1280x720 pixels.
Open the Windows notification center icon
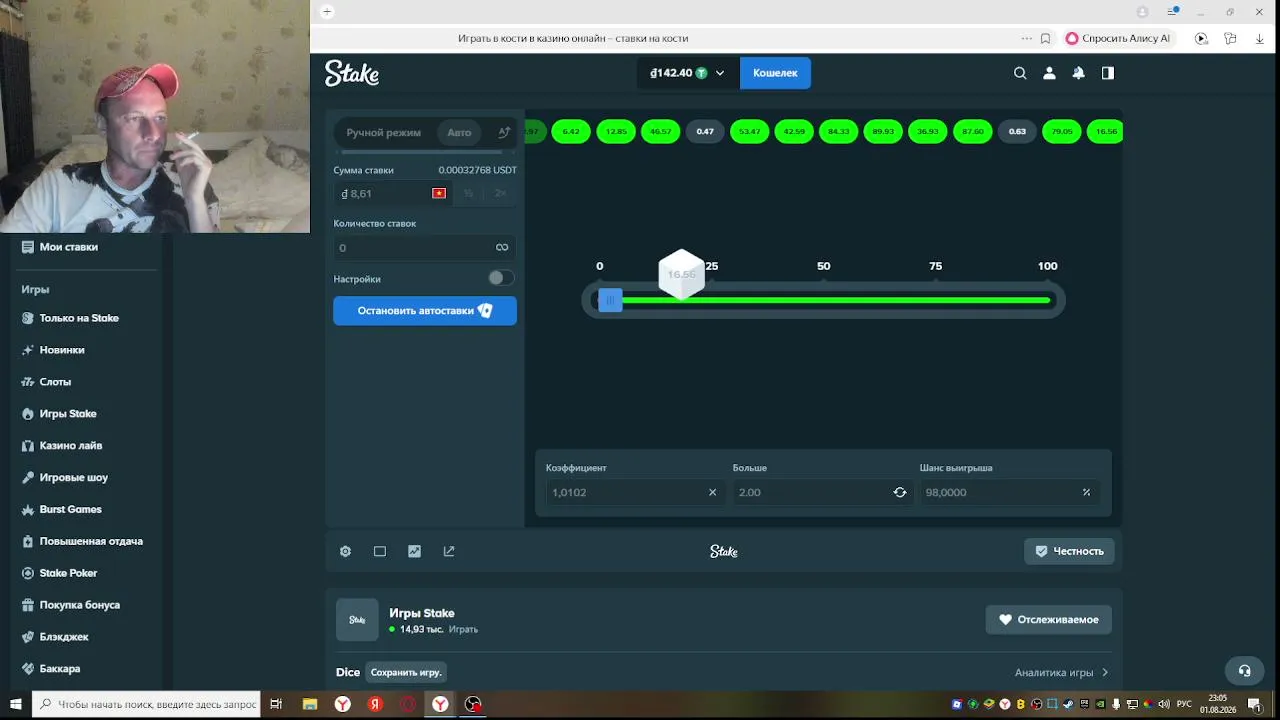1254,704
